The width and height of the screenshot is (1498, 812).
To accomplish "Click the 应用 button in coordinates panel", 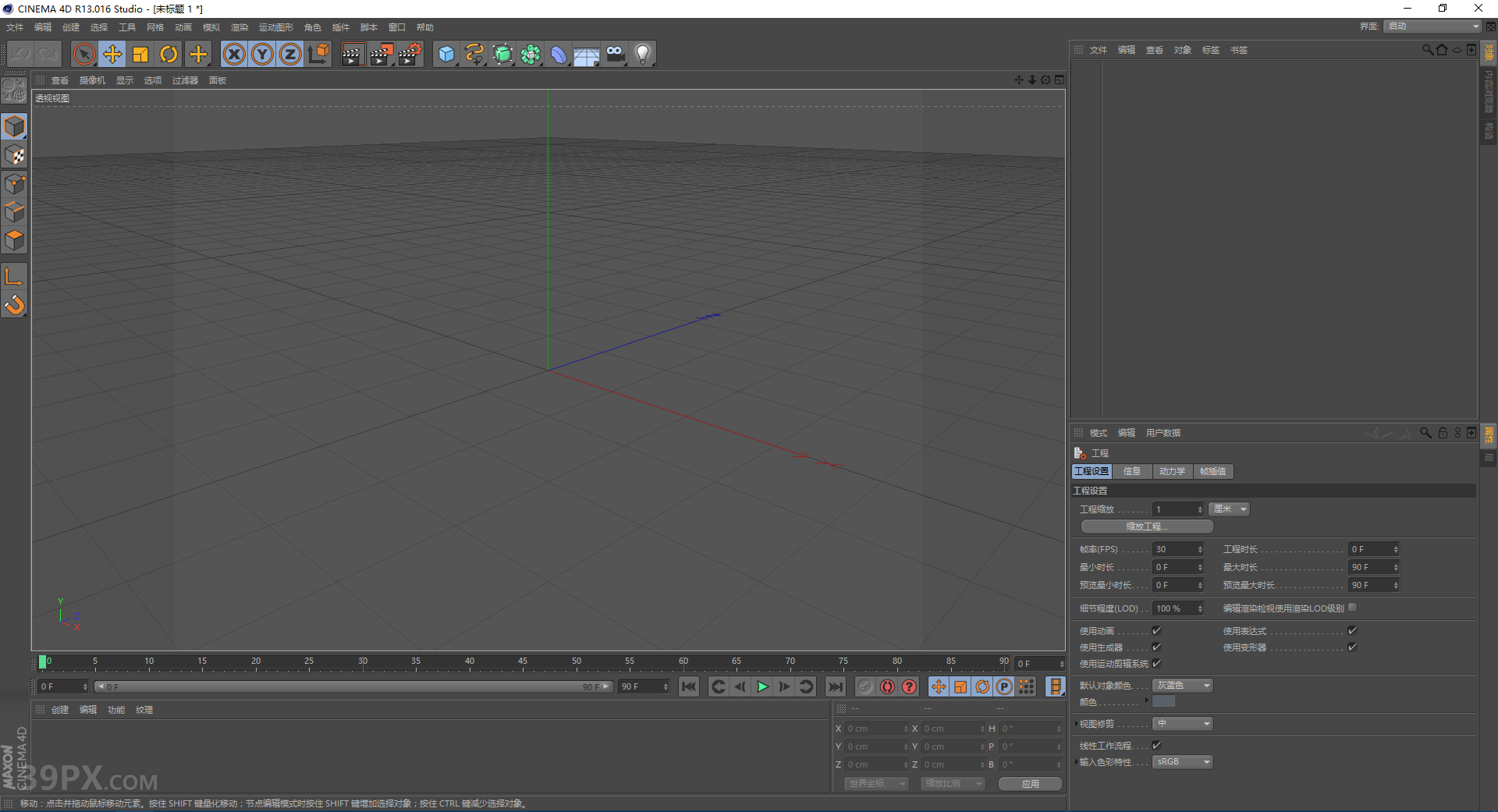I will click(x=1030, y=783).
